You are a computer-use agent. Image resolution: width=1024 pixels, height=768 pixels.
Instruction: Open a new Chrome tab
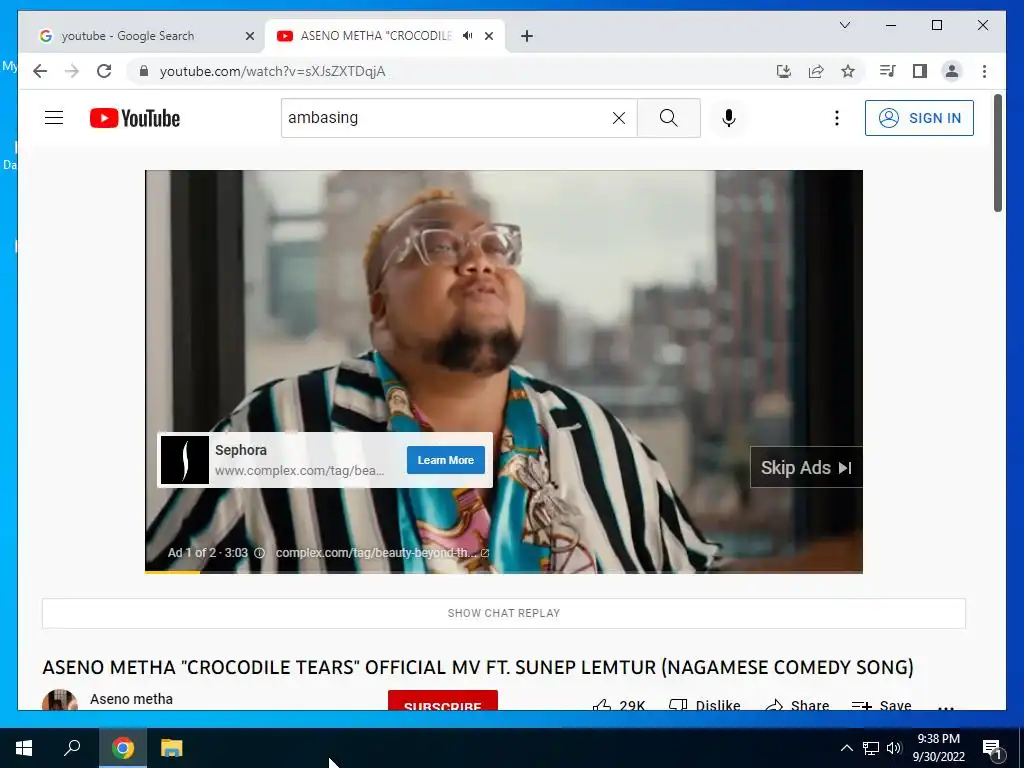pyautogui.click(x=527, y=37)
